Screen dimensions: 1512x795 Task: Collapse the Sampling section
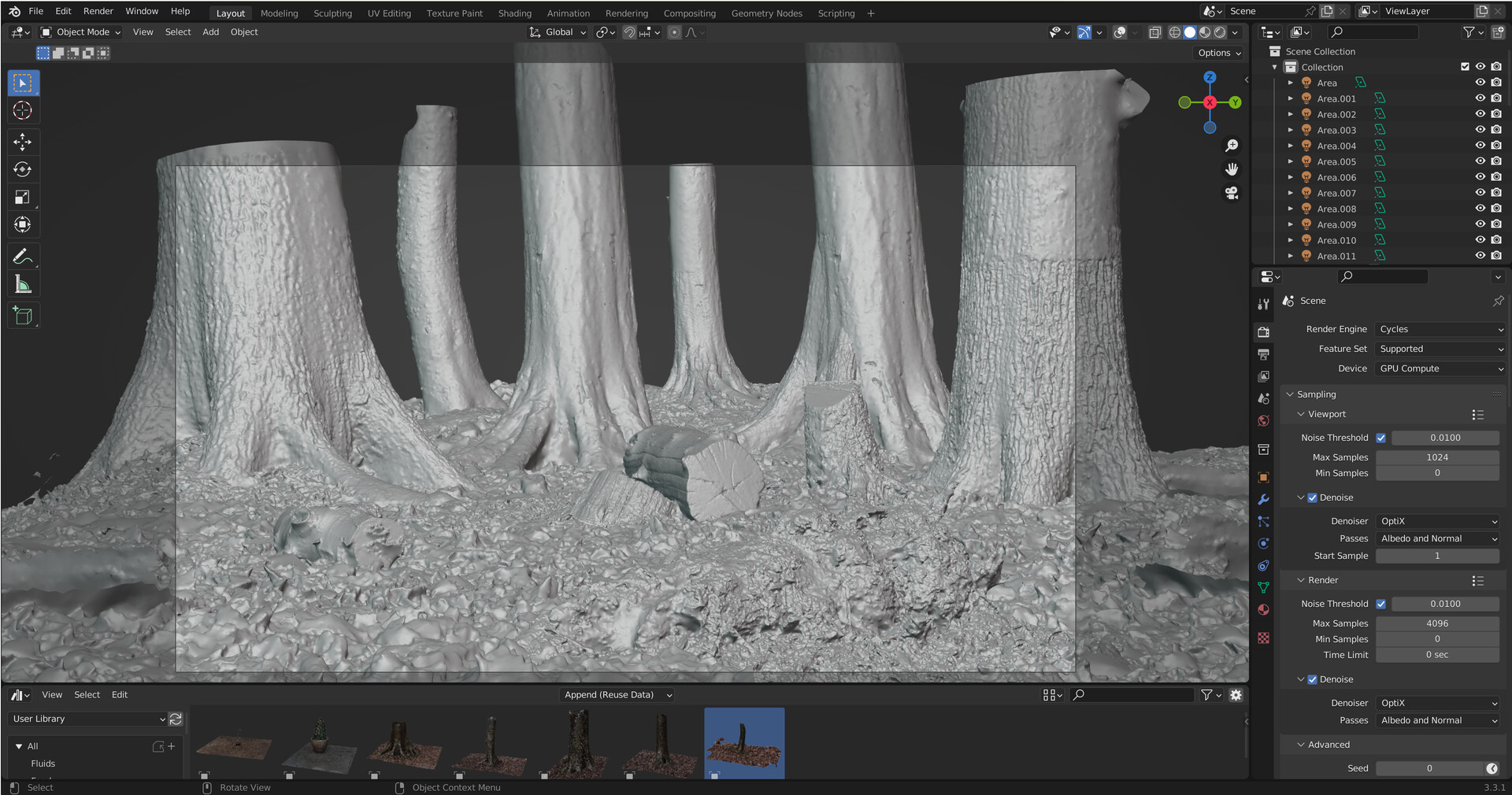(x=1291, y=394)
